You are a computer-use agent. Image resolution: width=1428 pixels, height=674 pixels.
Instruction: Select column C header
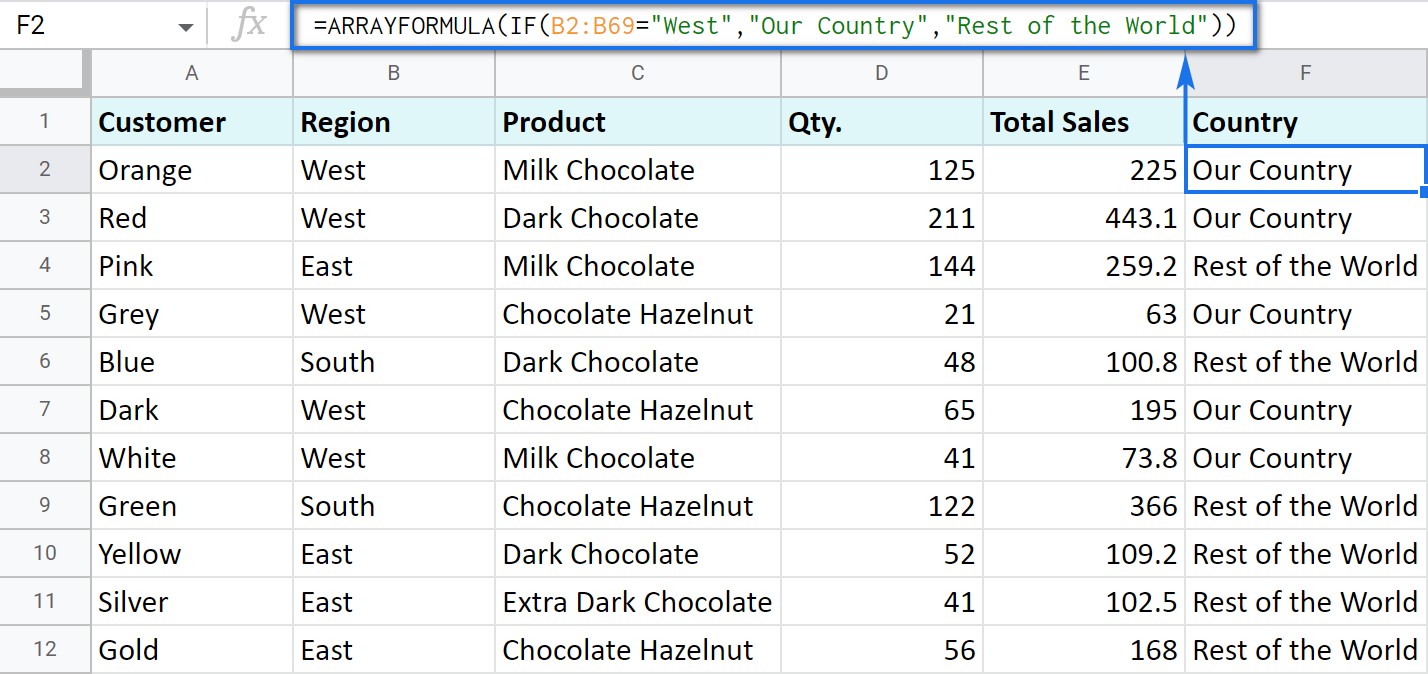(637, 73)
